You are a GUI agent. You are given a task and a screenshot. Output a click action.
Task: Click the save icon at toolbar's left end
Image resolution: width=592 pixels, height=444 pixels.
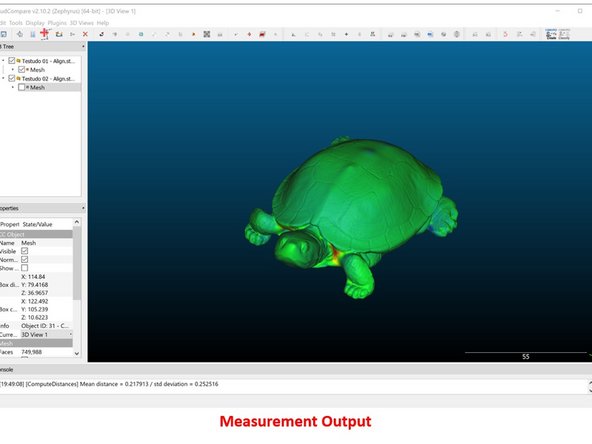(x=3, y=34)
